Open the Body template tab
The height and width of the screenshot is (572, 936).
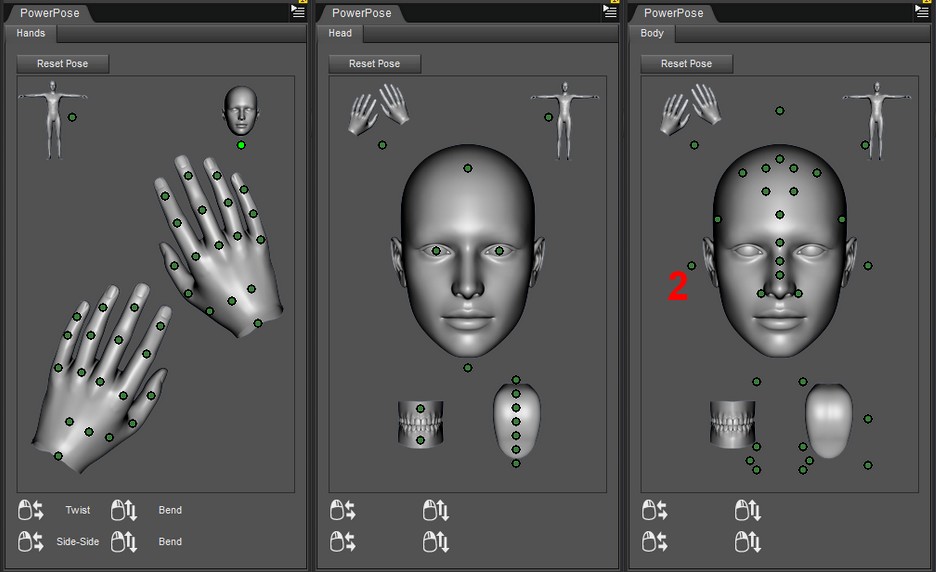[x=652, y=33]
